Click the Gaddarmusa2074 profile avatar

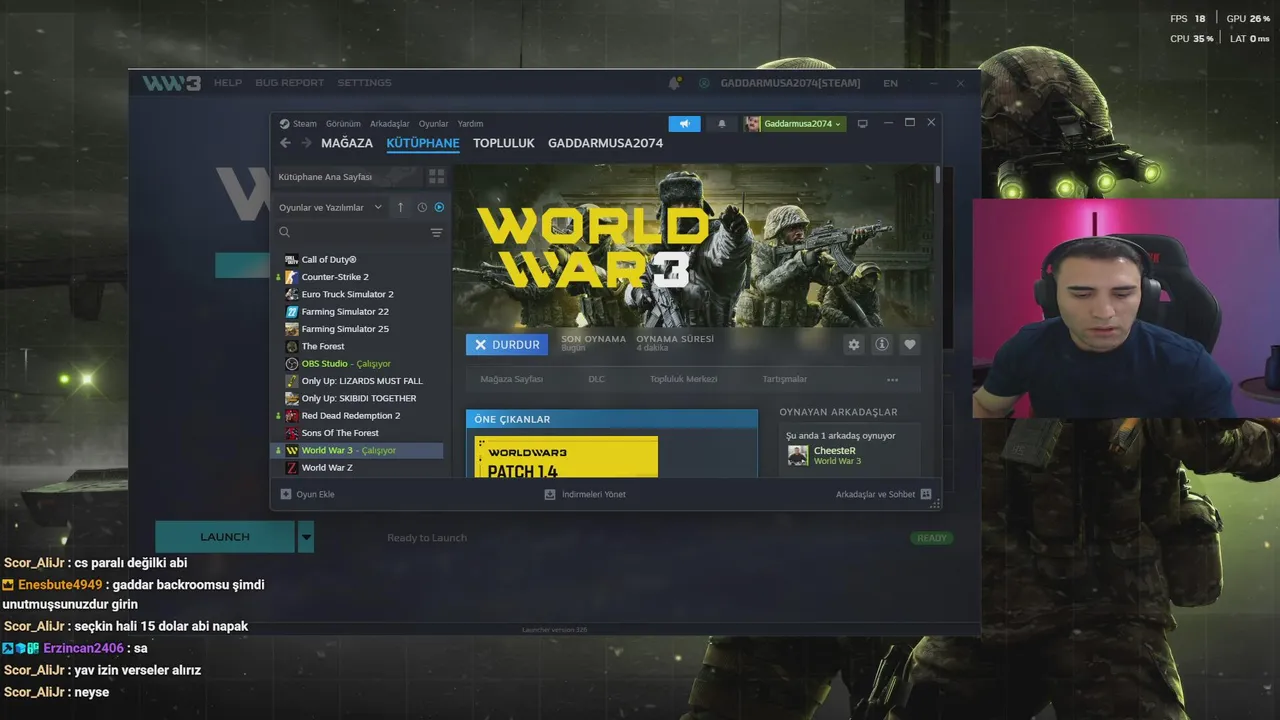point(752,124)
